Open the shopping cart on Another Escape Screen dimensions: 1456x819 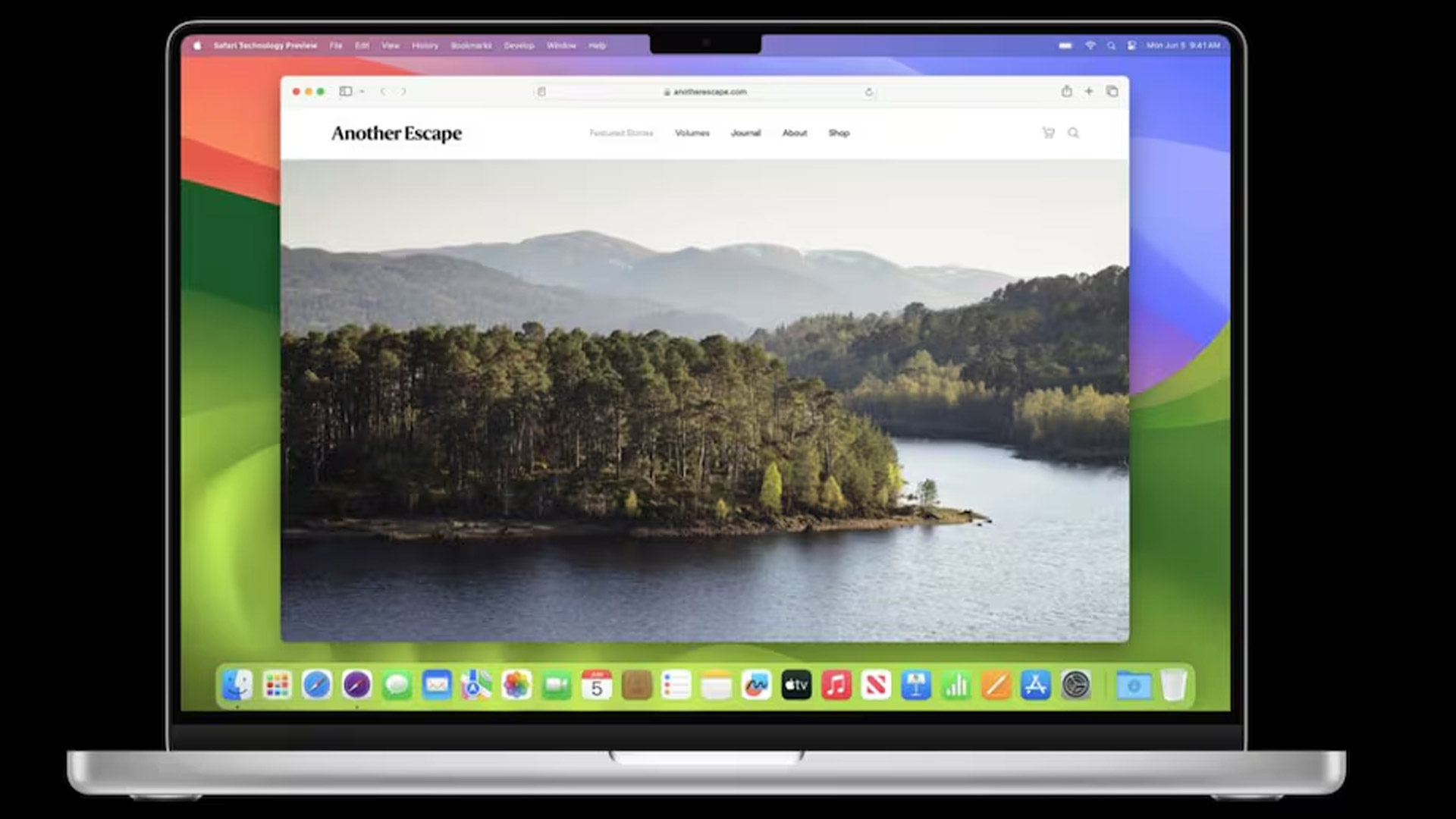coord(1048,133)
